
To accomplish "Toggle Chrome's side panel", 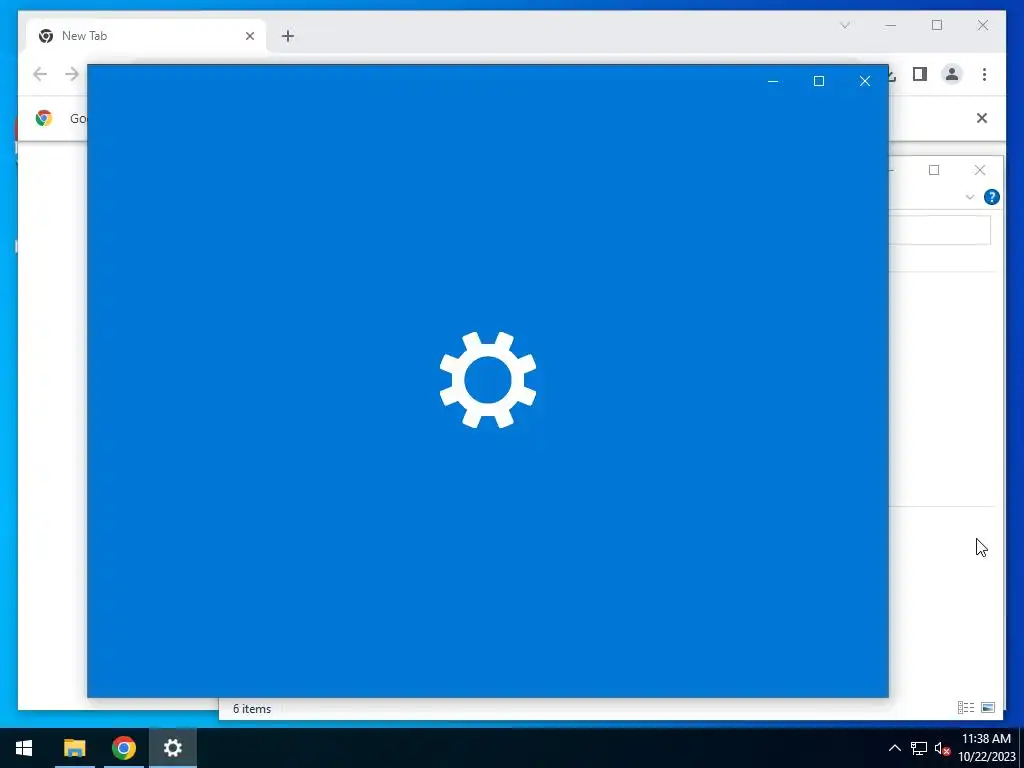I will click(920, 74).
